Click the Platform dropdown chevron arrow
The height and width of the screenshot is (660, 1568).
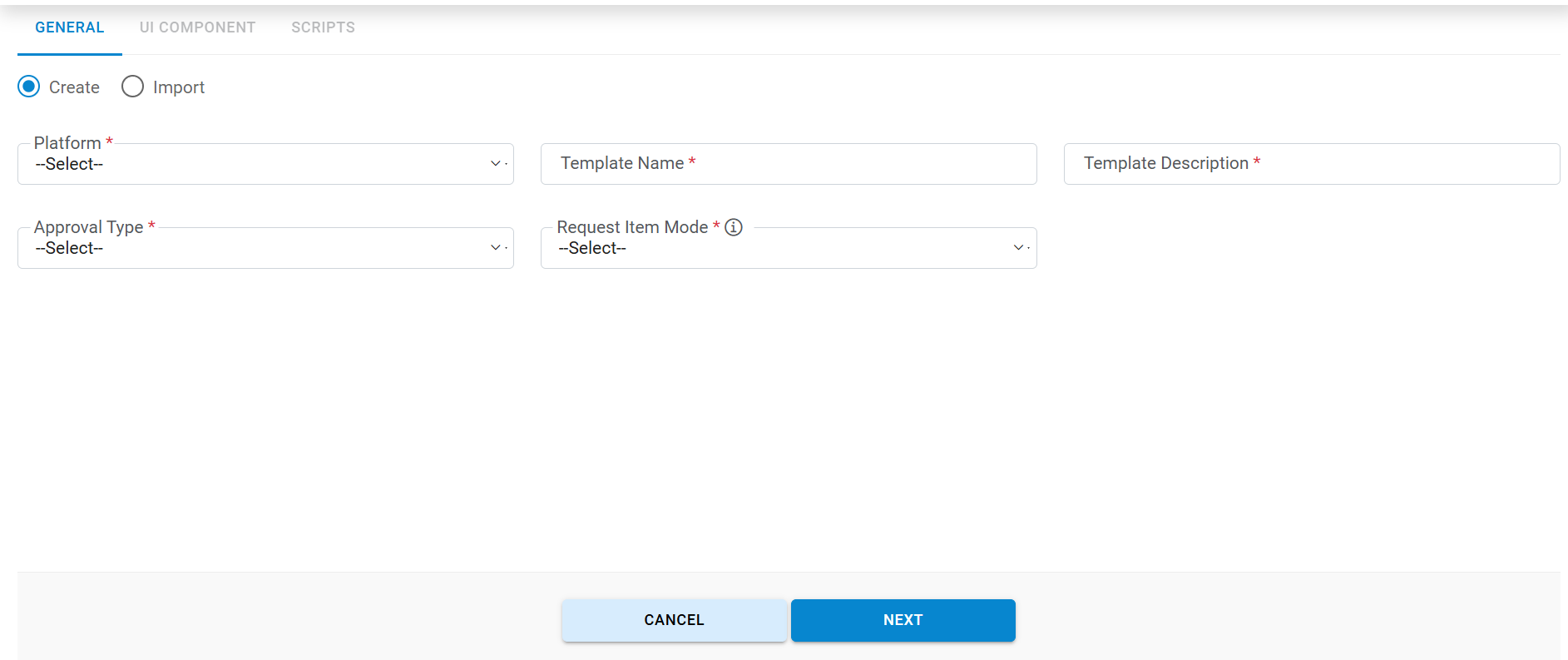pos(496,164)
